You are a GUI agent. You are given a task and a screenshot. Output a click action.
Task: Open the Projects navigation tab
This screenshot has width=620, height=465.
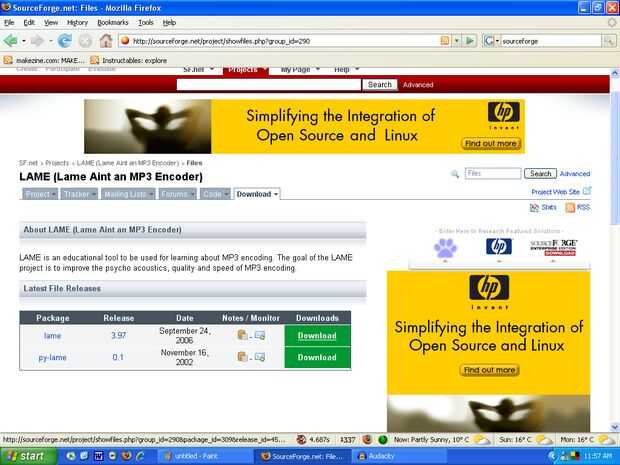tap(246, 70)
